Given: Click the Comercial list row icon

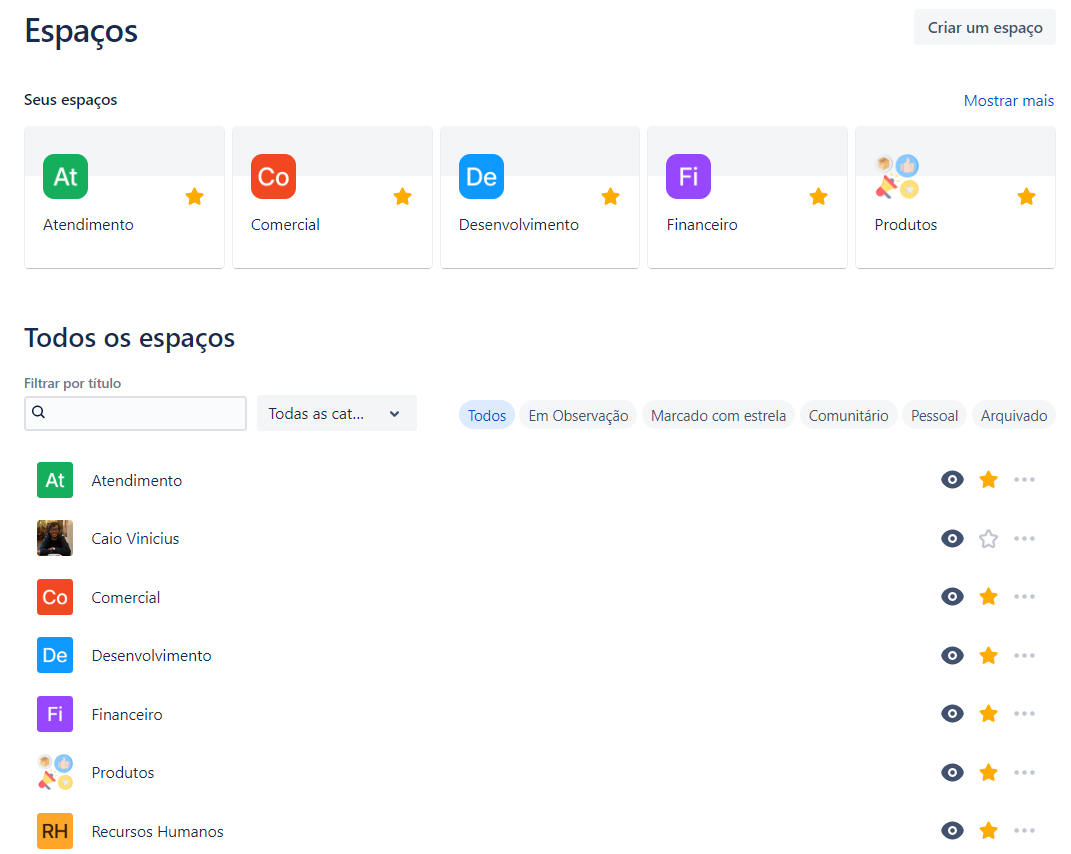Looking at the screenshot, I should (x=55, y=597).
